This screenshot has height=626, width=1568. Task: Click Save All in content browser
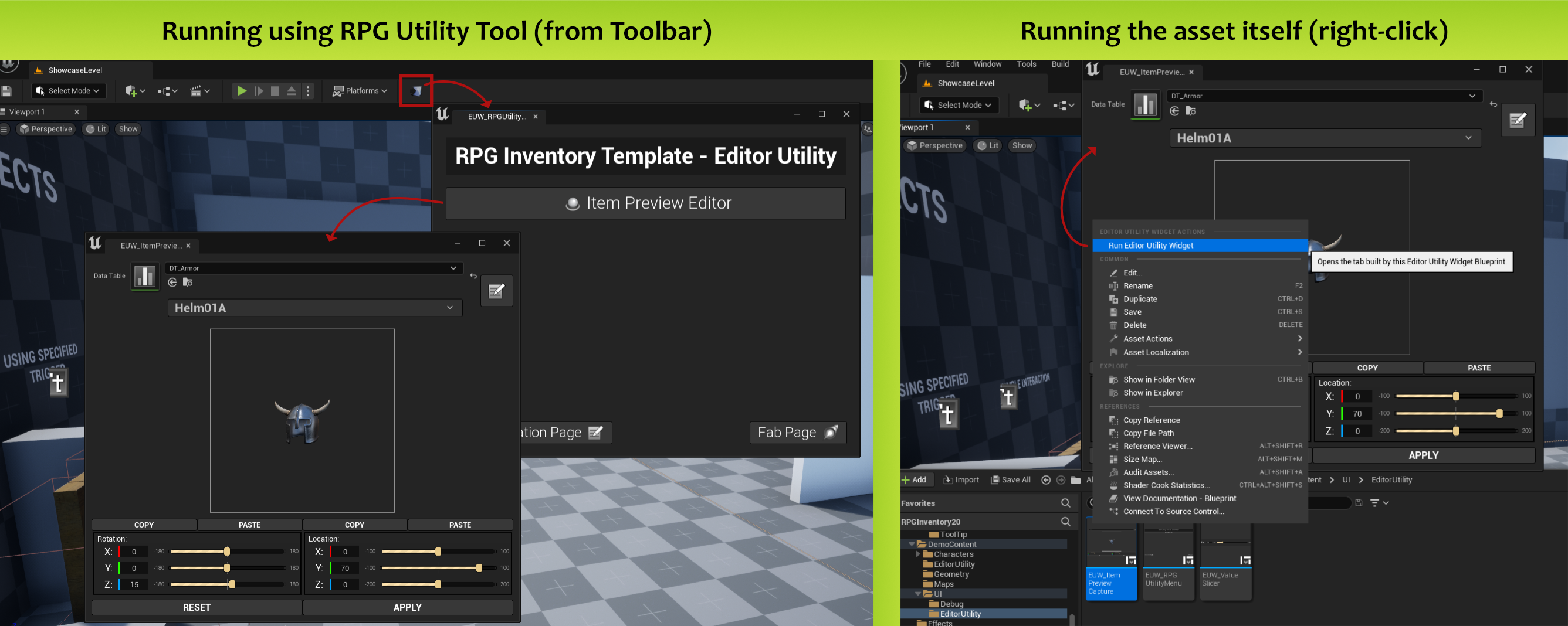click(1011, 480)
